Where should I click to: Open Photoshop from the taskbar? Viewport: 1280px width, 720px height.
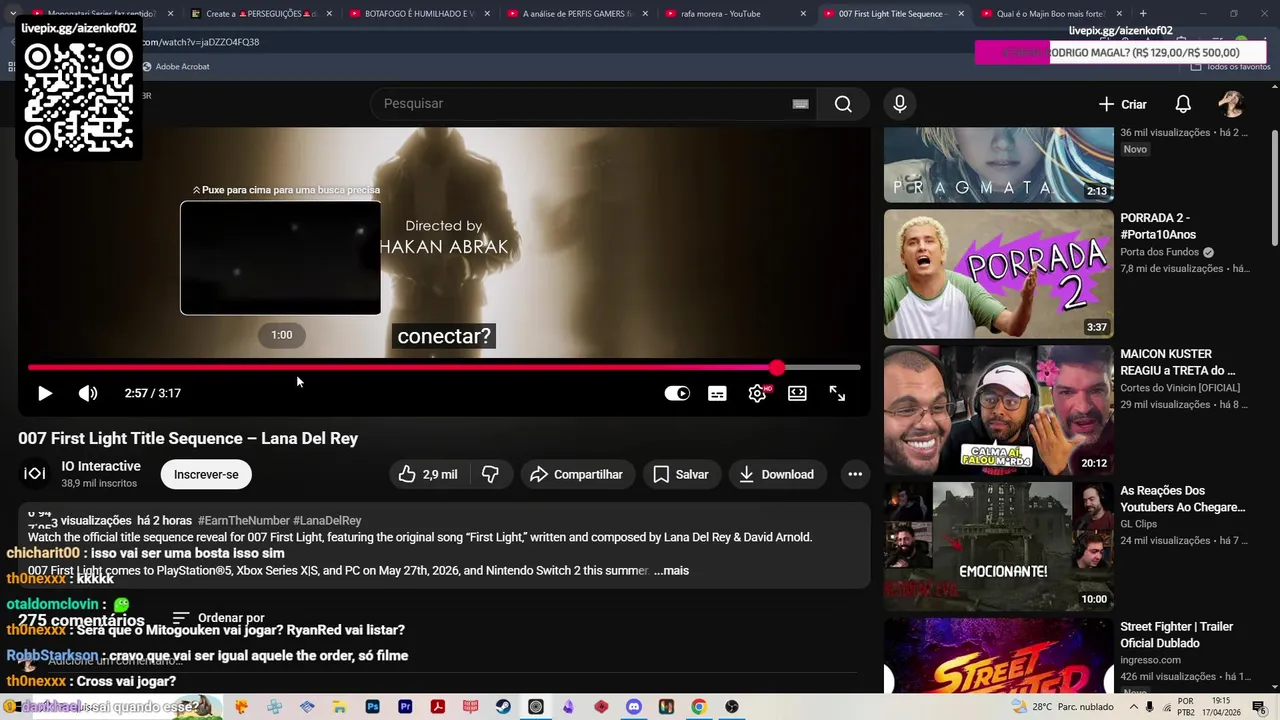point(373,707)
